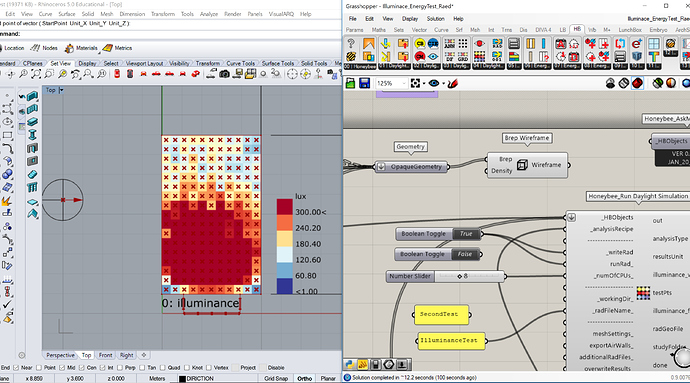Image resolution: width=690 pixels, height=383 pixels.
Task: Toggle the Near osnap checkbox
Action: click(x=16, y=368)
